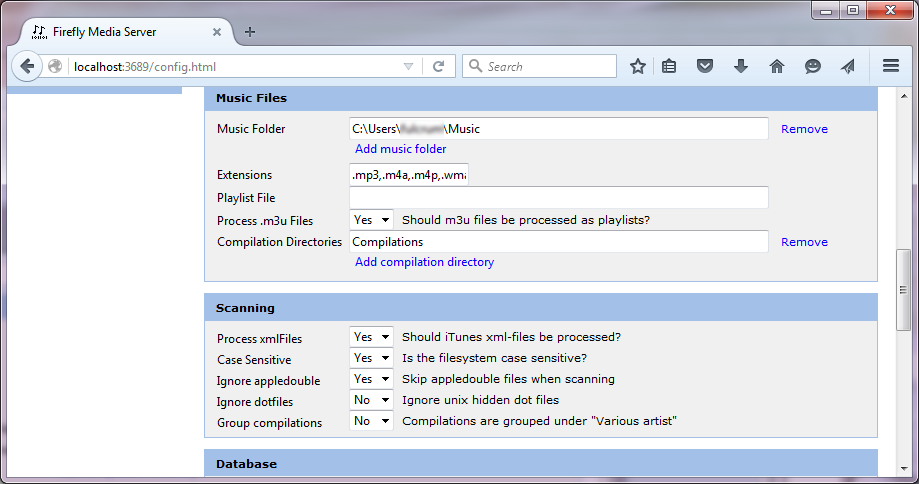Screen dimensions: 919x484
Task: Change the Group compilations dropdown
Action: tap(371, 422)
